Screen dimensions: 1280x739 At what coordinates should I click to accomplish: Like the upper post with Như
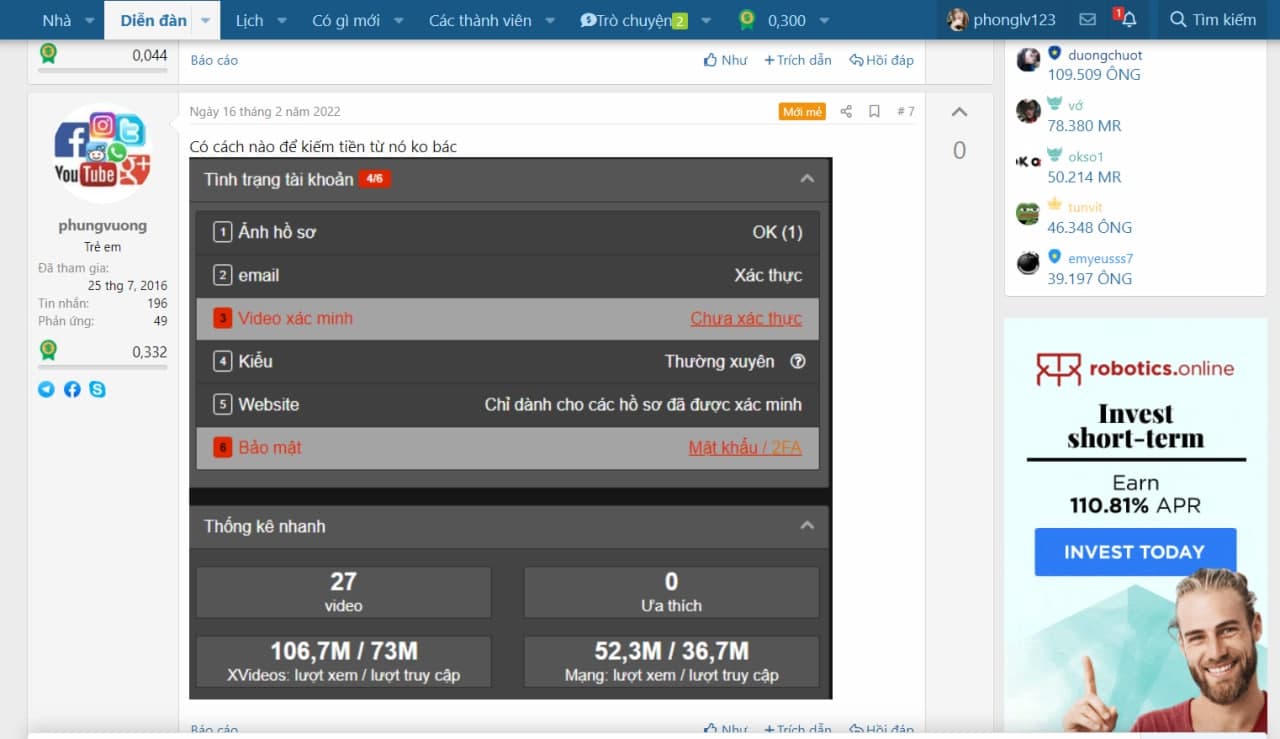(x=726, y=60)
